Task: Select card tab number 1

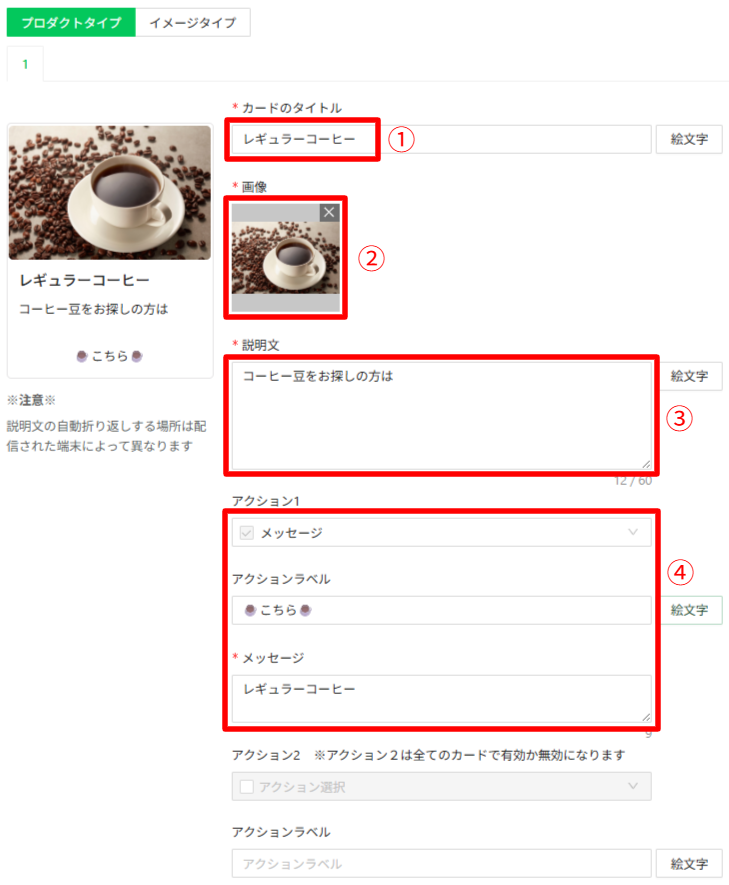Action: point(25,64)
